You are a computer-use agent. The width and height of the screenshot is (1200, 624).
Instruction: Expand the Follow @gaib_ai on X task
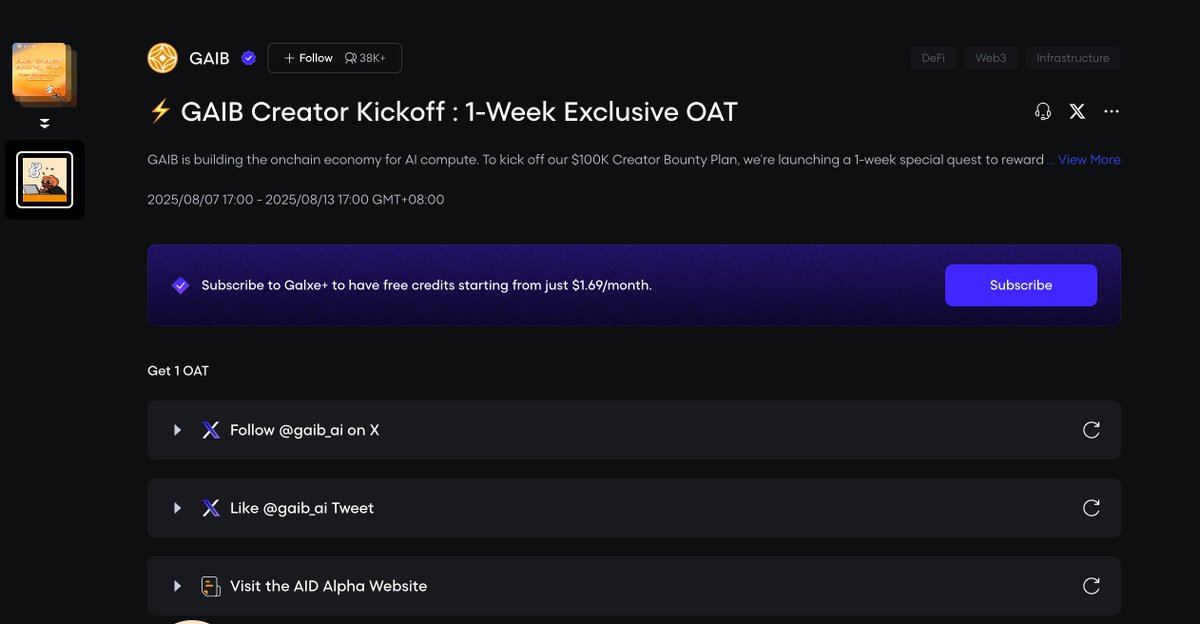pyautogui.click(x=177, y=430)
